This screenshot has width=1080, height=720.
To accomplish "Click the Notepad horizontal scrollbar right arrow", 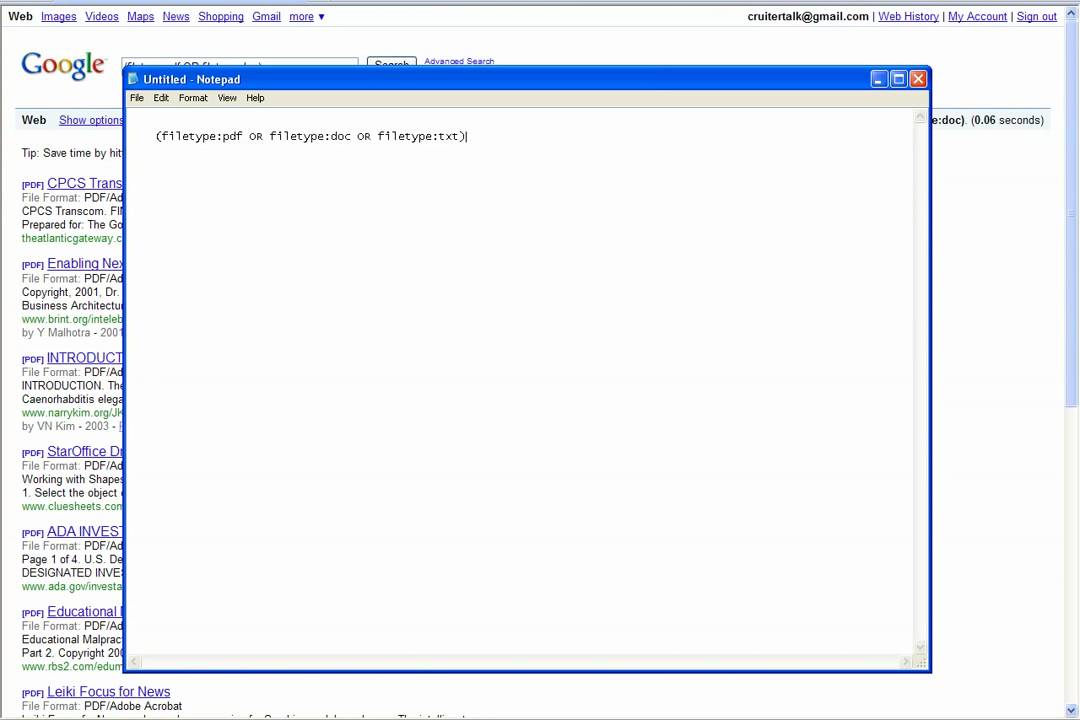I will coord(906,662).
